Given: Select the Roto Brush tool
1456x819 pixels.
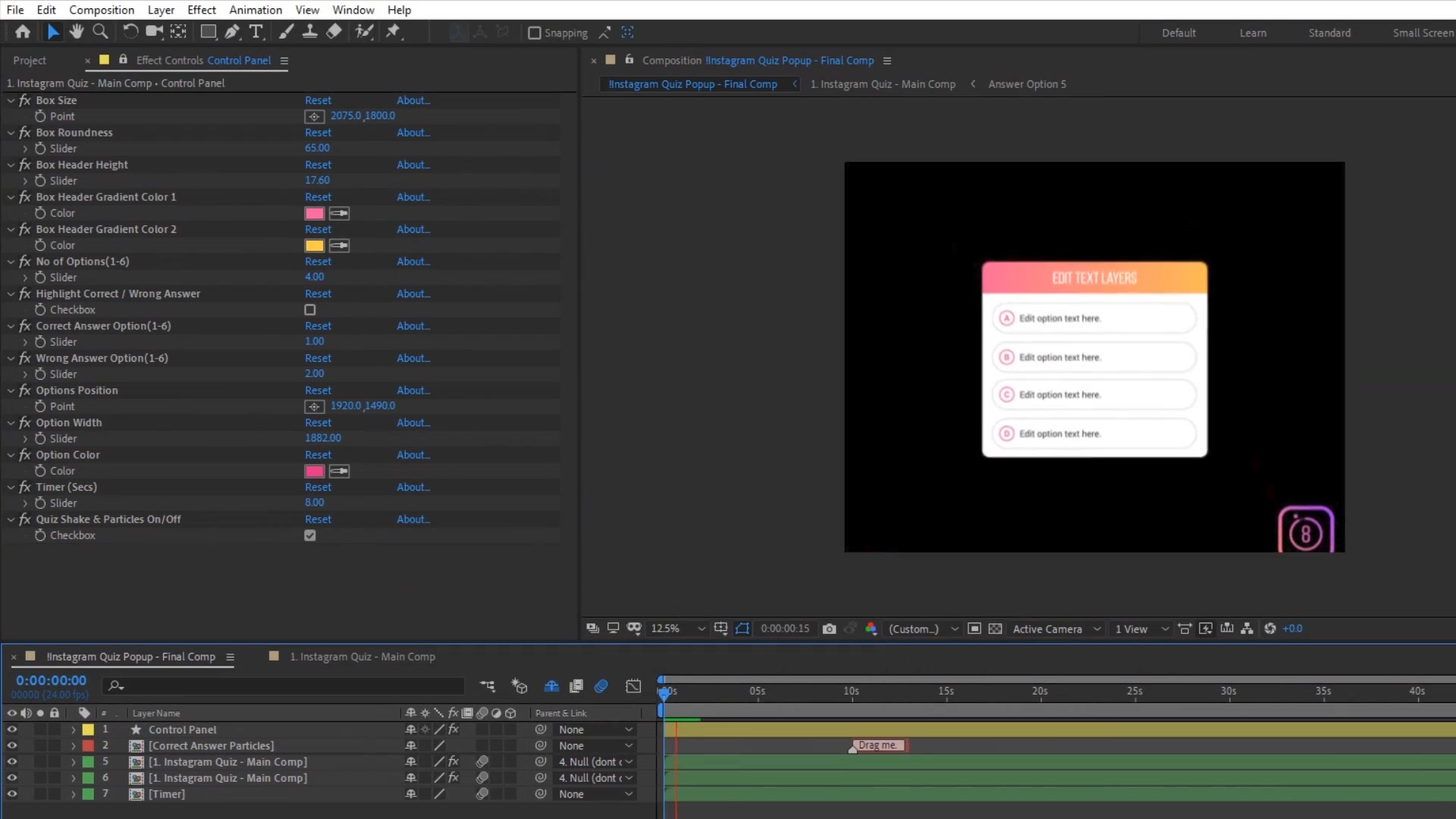Looking at the screenshot, I should tap(365, 32).
